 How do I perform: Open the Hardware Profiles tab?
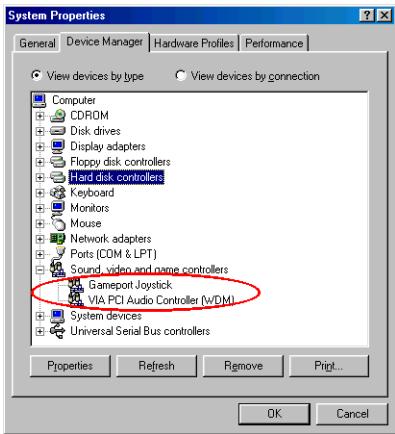[194, 43]
